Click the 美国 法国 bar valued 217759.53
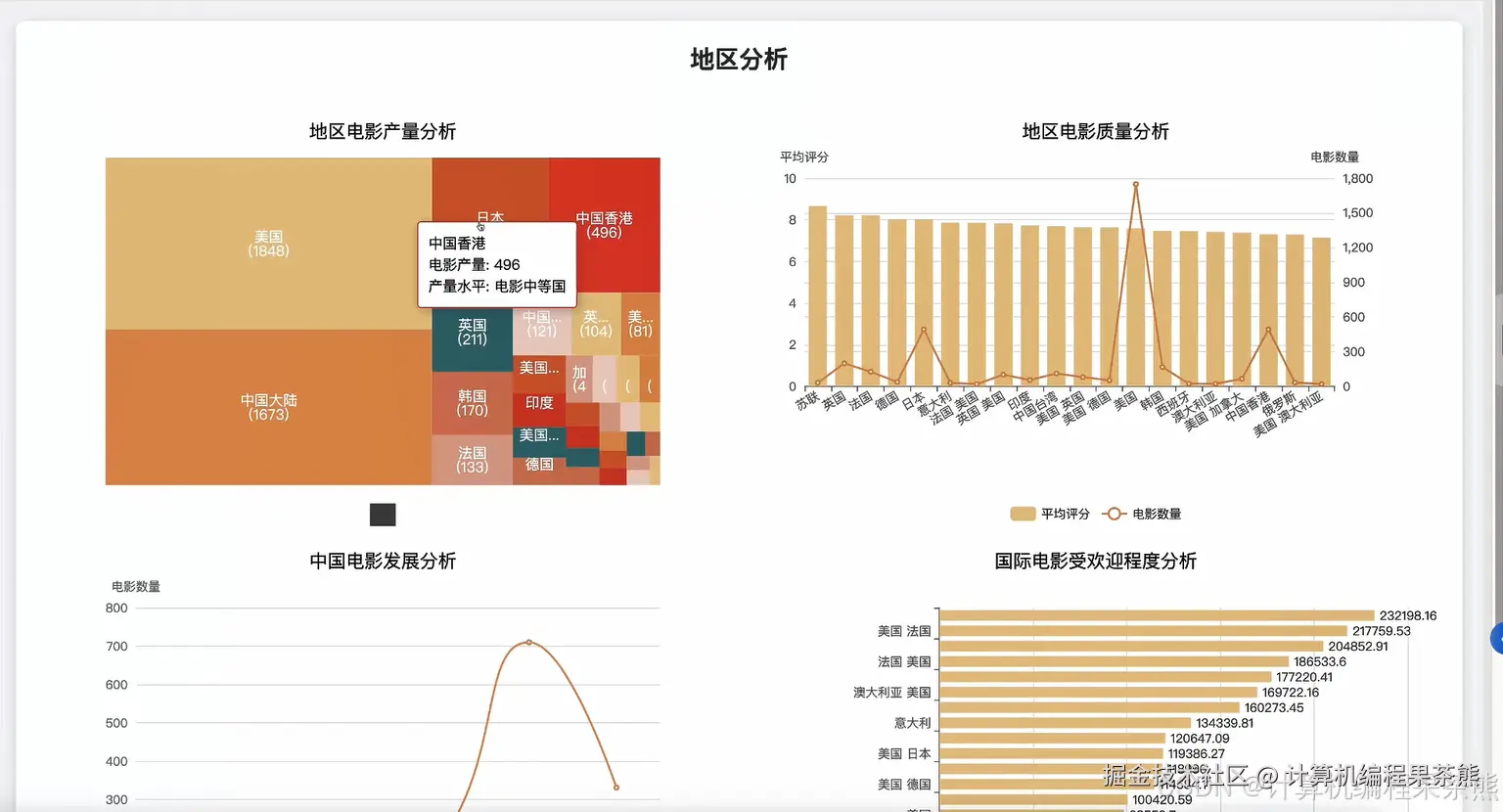Screen dimensions: 1503x812 [1143, 631]
